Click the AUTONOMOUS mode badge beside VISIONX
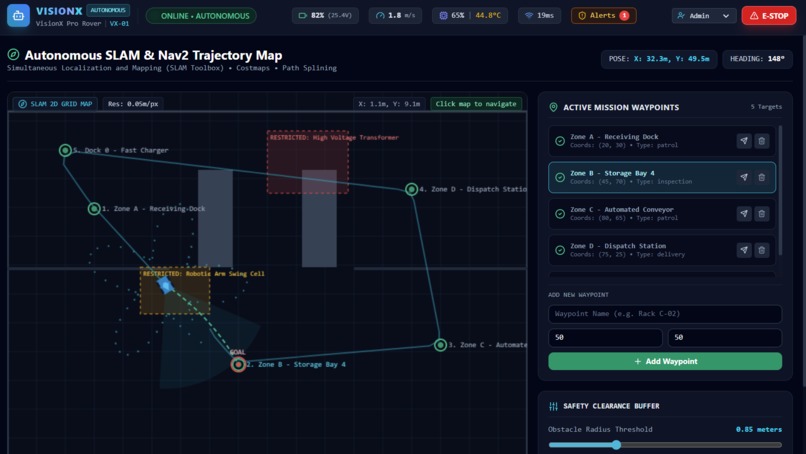Image resolution: width=806 pixels, height=454 pixels. tap(108, 10)
